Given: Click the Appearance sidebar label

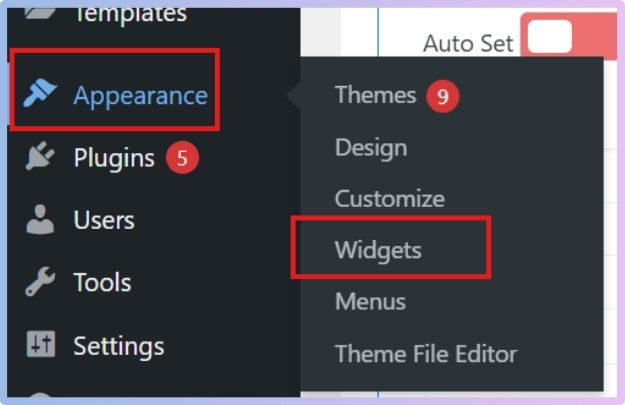Looking at the screenshot, I should pos(140,96).
